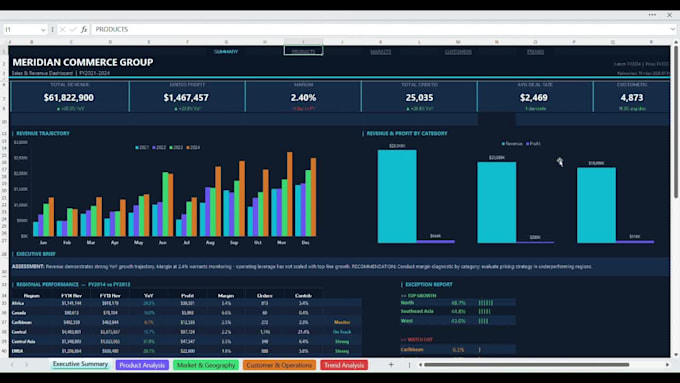Viewport: 680px width, 383px height.
Task: Follow the CUSTOMERS navigation link
Action: (x=458, y=52)
